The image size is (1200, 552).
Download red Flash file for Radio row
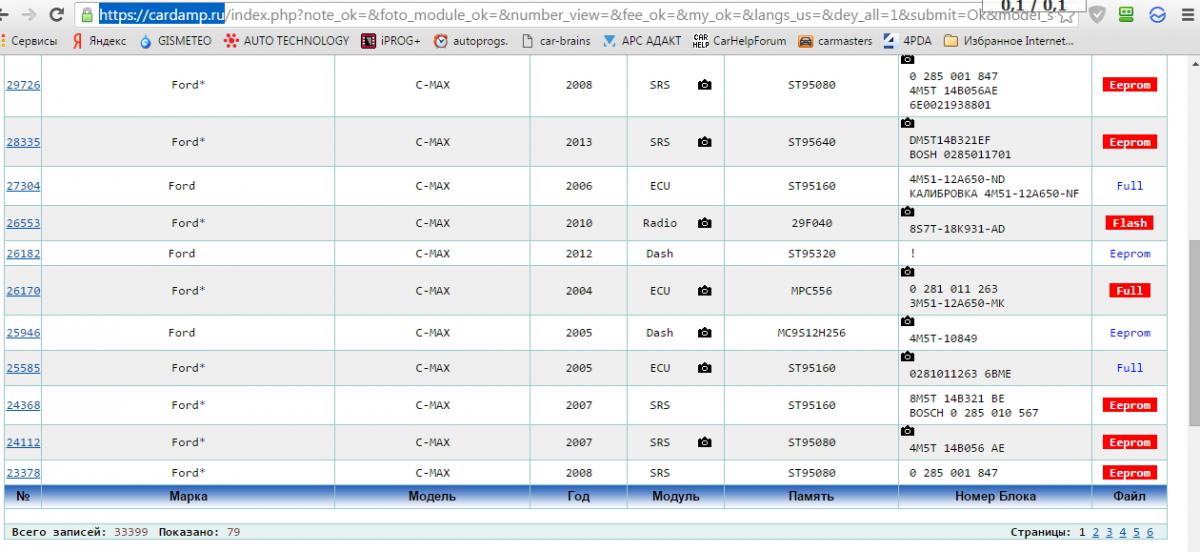[1130, 223]
